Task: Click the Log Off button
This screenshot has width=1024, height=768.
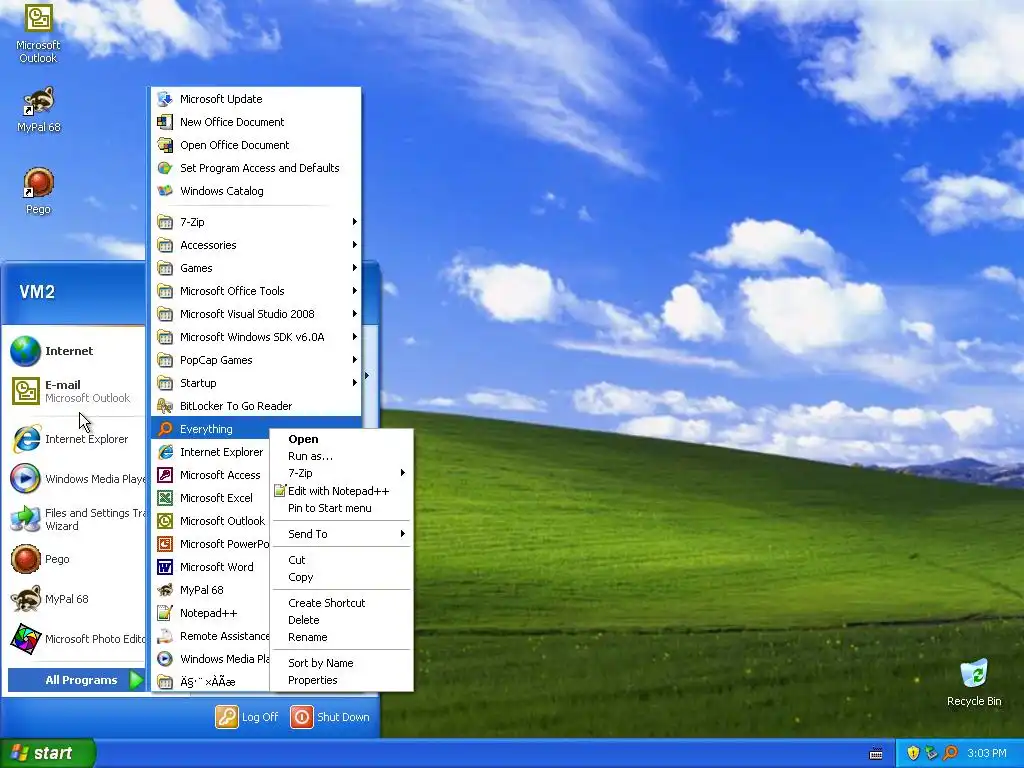Action: pyautogui.click(x=247, y=716)
